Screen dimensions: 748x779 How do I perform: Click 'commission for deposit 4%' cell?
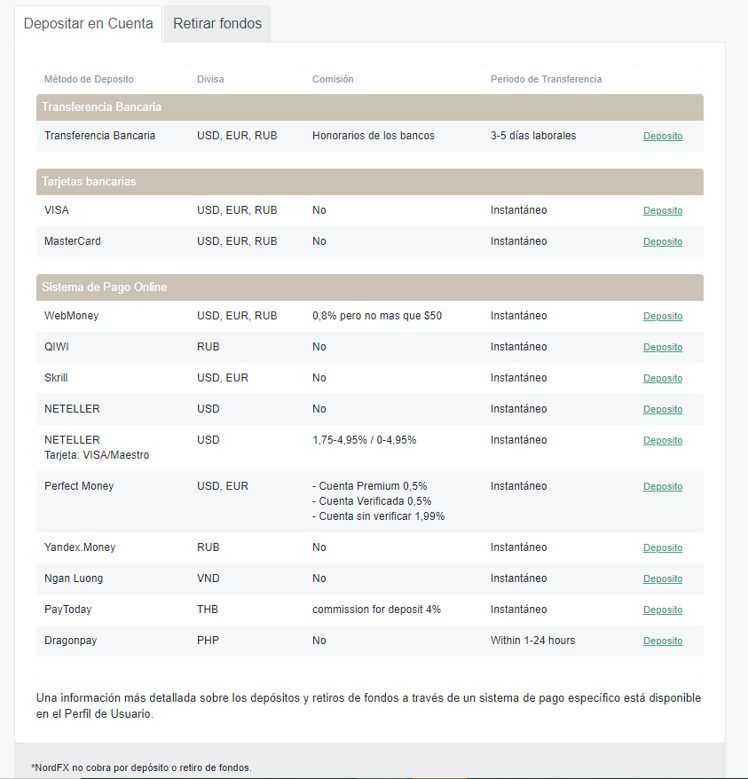376,609
